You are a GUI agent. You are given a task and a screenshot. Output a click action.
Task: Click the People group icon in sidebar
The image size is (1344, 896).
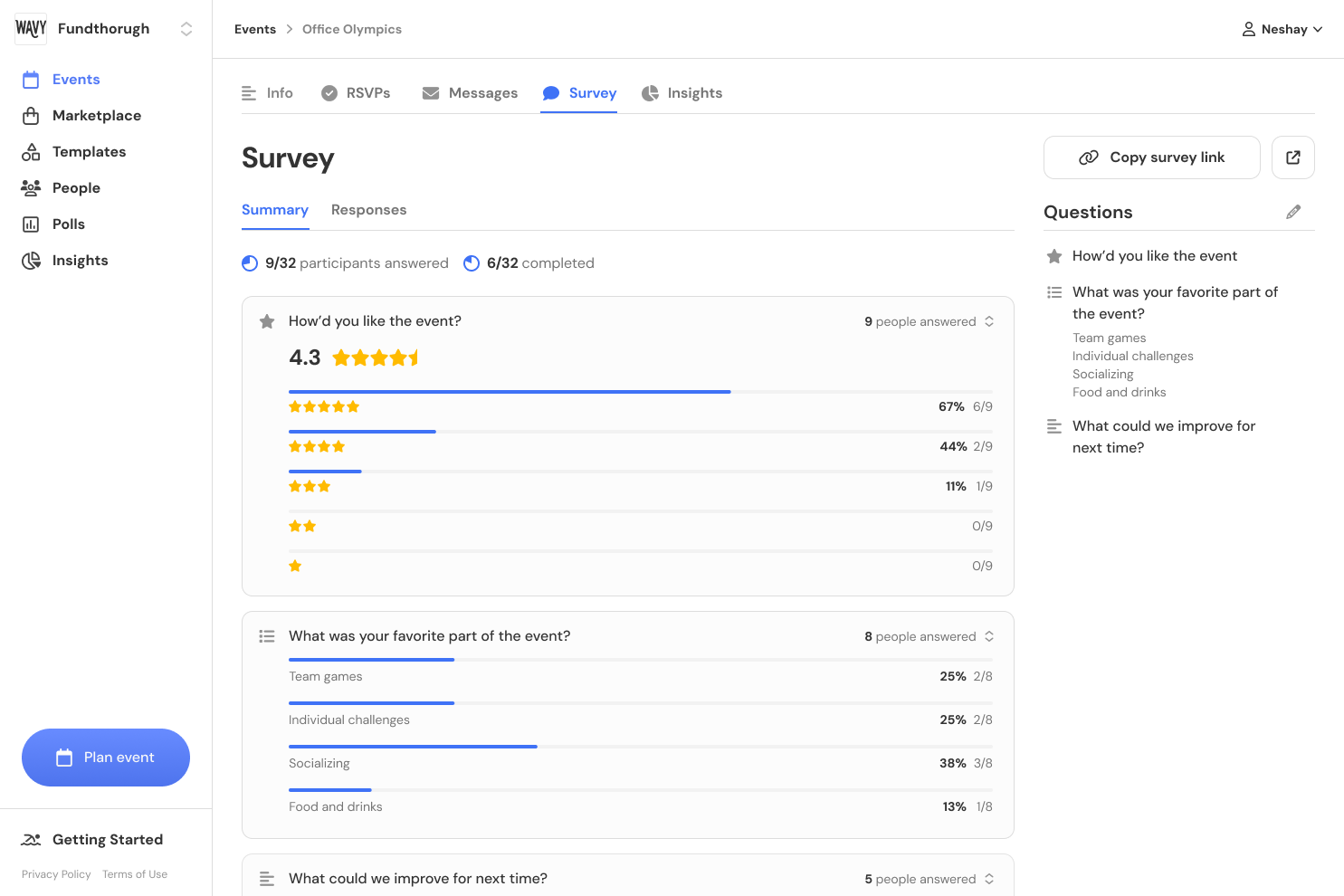31,188
